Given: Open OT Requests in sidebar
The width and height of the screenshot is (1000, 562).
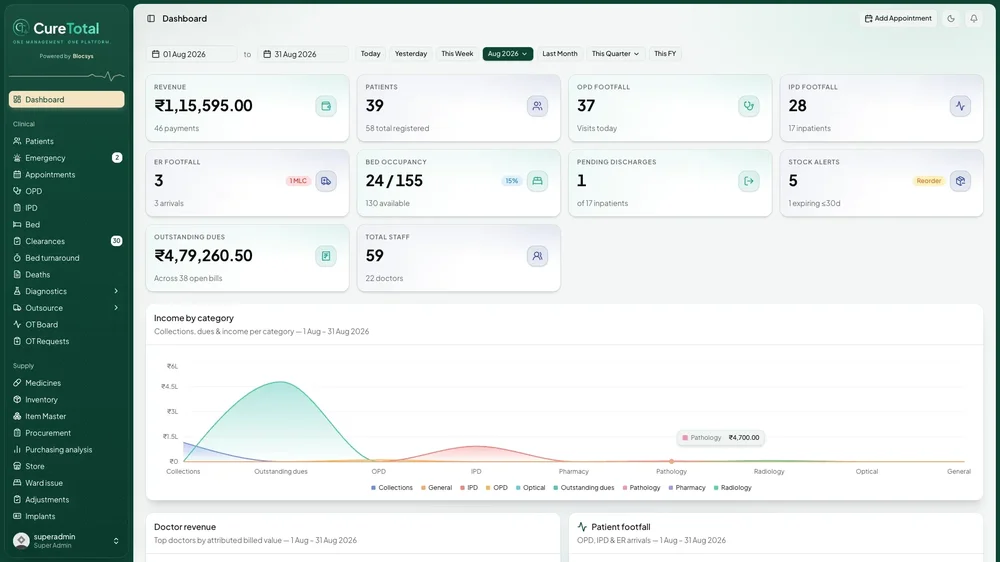Looking at the screenshot, I should [66, 341].
